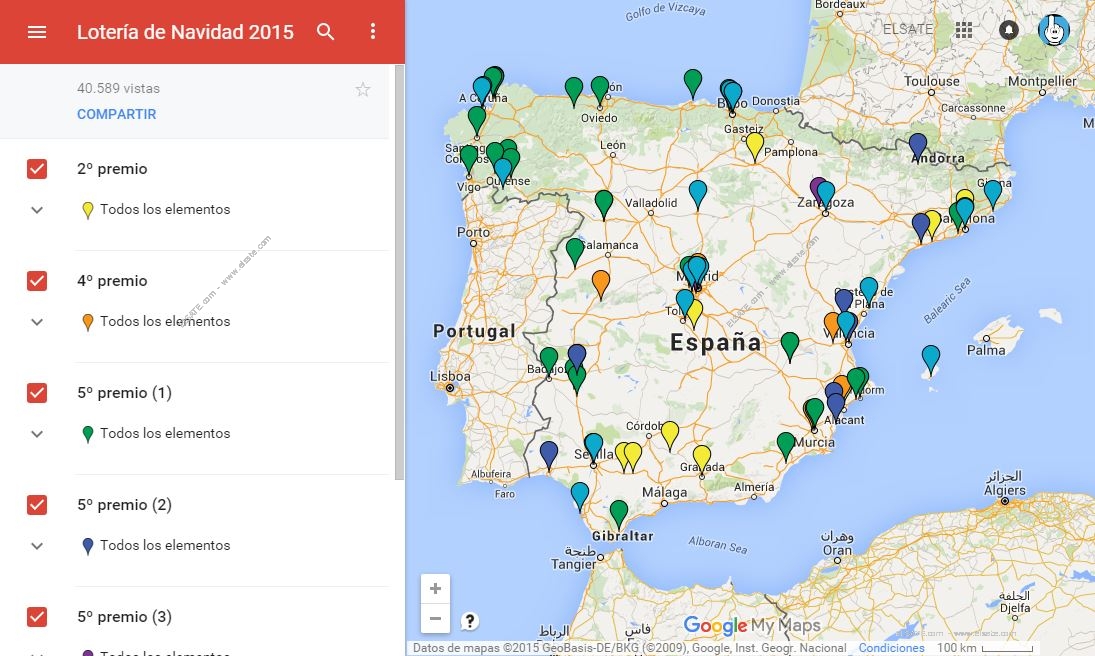The width and height of the screenshot is (1095, 656).
Task: Click the sidebar vertical scrollbar
Action: (399, 272)
